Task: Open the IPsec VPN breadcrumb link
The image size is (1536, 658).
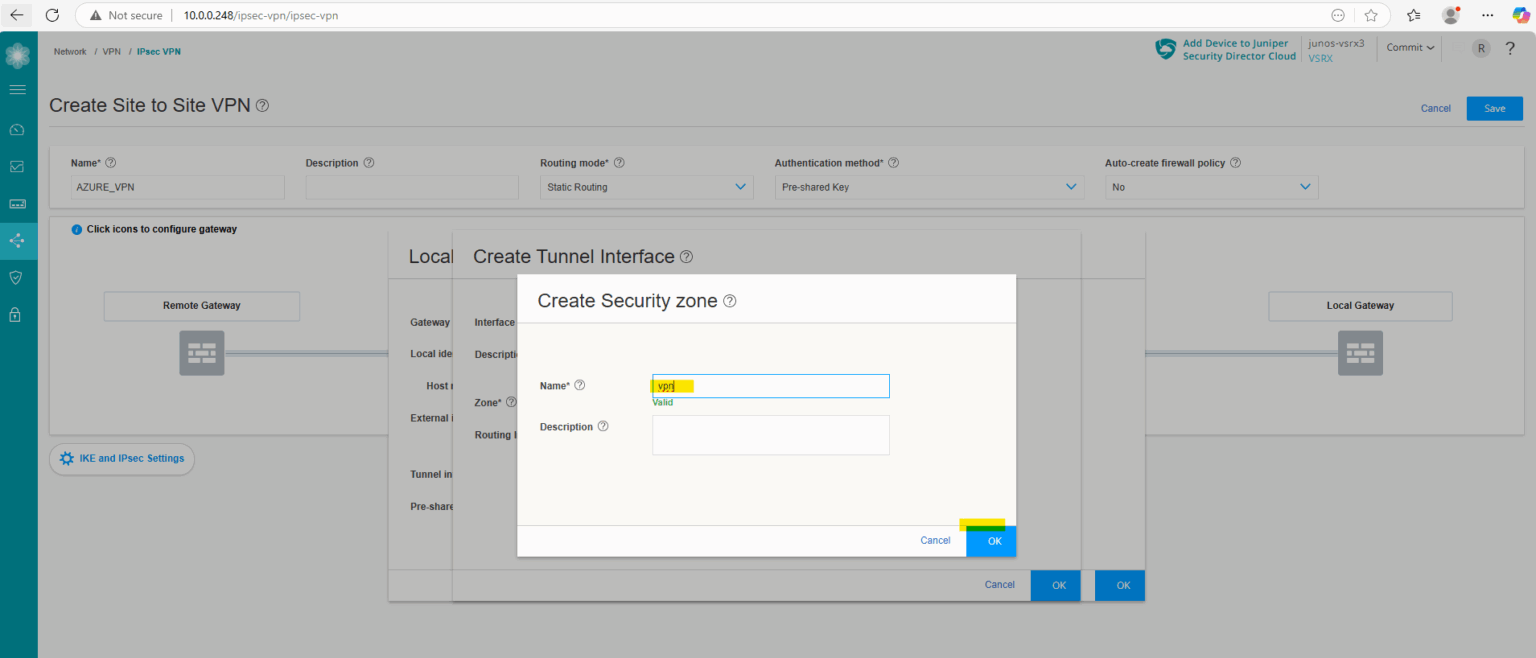Action: pyautogui.click(x=158, y=51)
